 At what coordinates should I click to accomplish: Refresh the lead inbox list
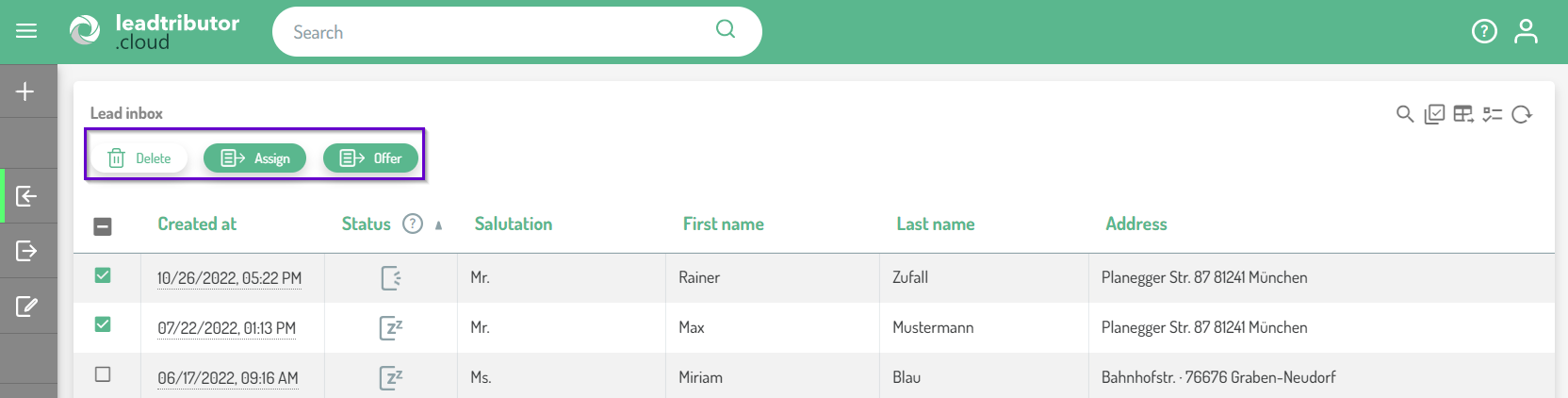coord(1522,114)
